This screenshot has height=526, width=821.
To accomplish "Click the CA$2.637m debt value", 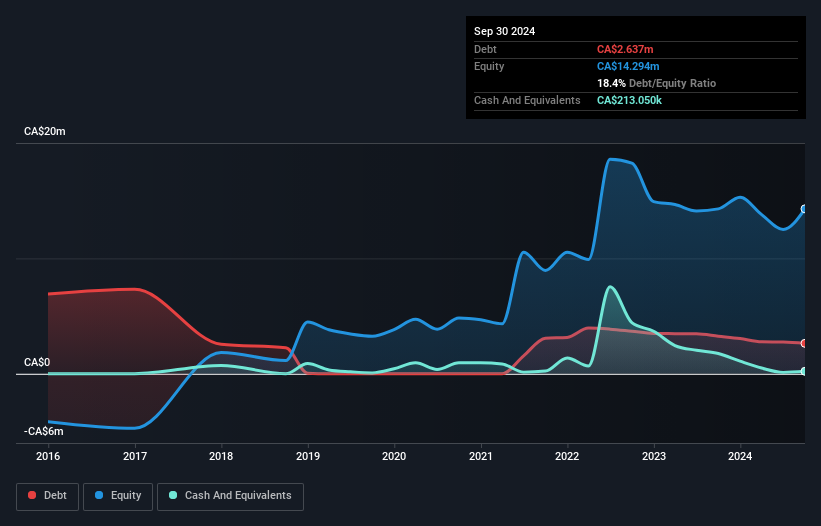I will point(625,49).
